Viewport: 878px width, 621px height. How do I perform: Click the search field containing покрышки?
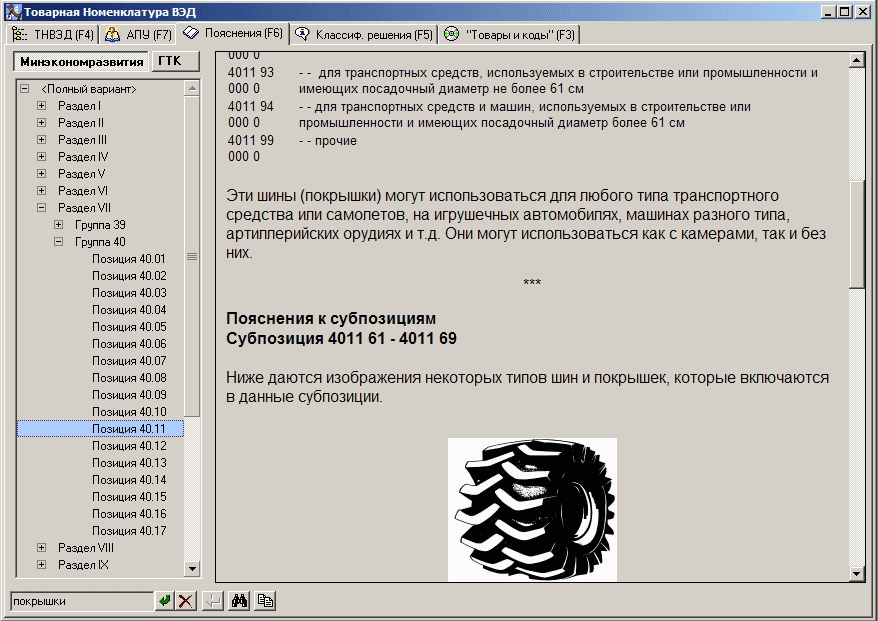tap(80, 601)
